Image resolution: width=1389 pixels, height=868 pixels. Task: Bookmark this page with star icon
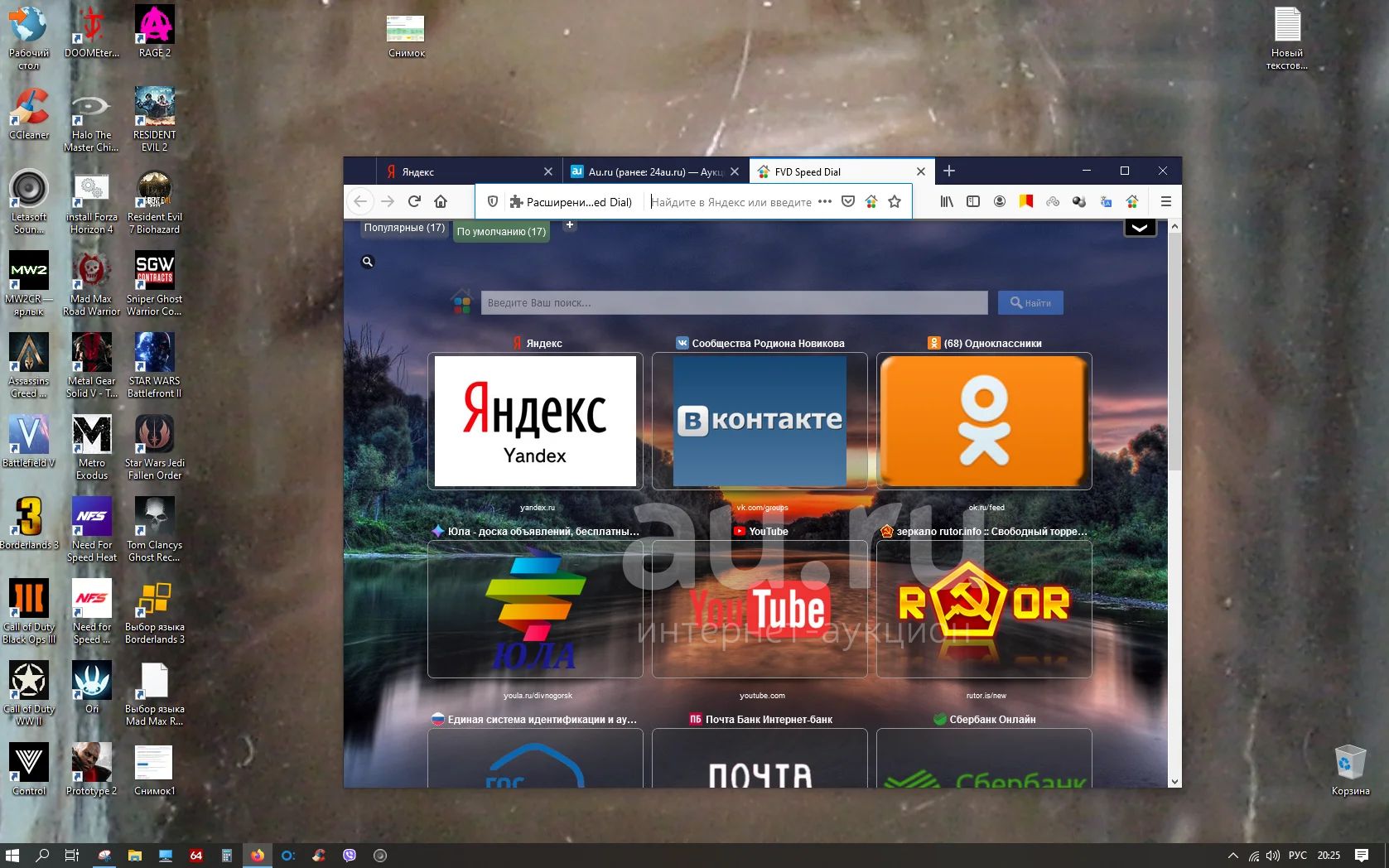click(895, 201)
